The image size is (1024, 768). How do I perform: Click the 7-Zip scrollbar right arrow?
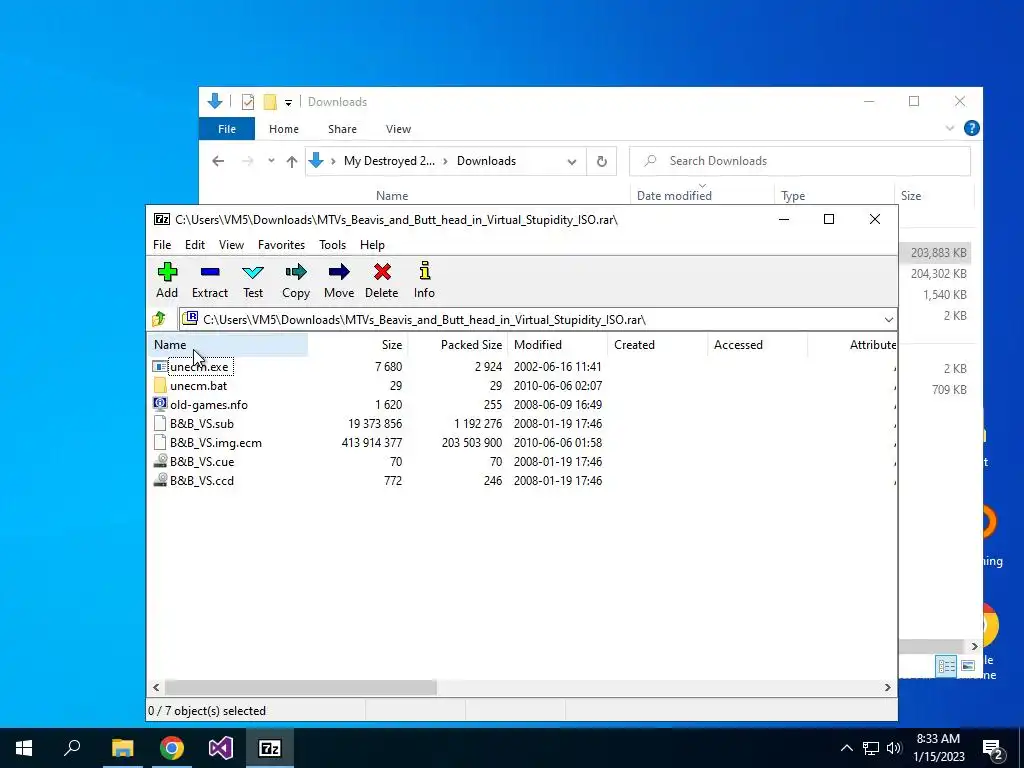coord(888,687)
